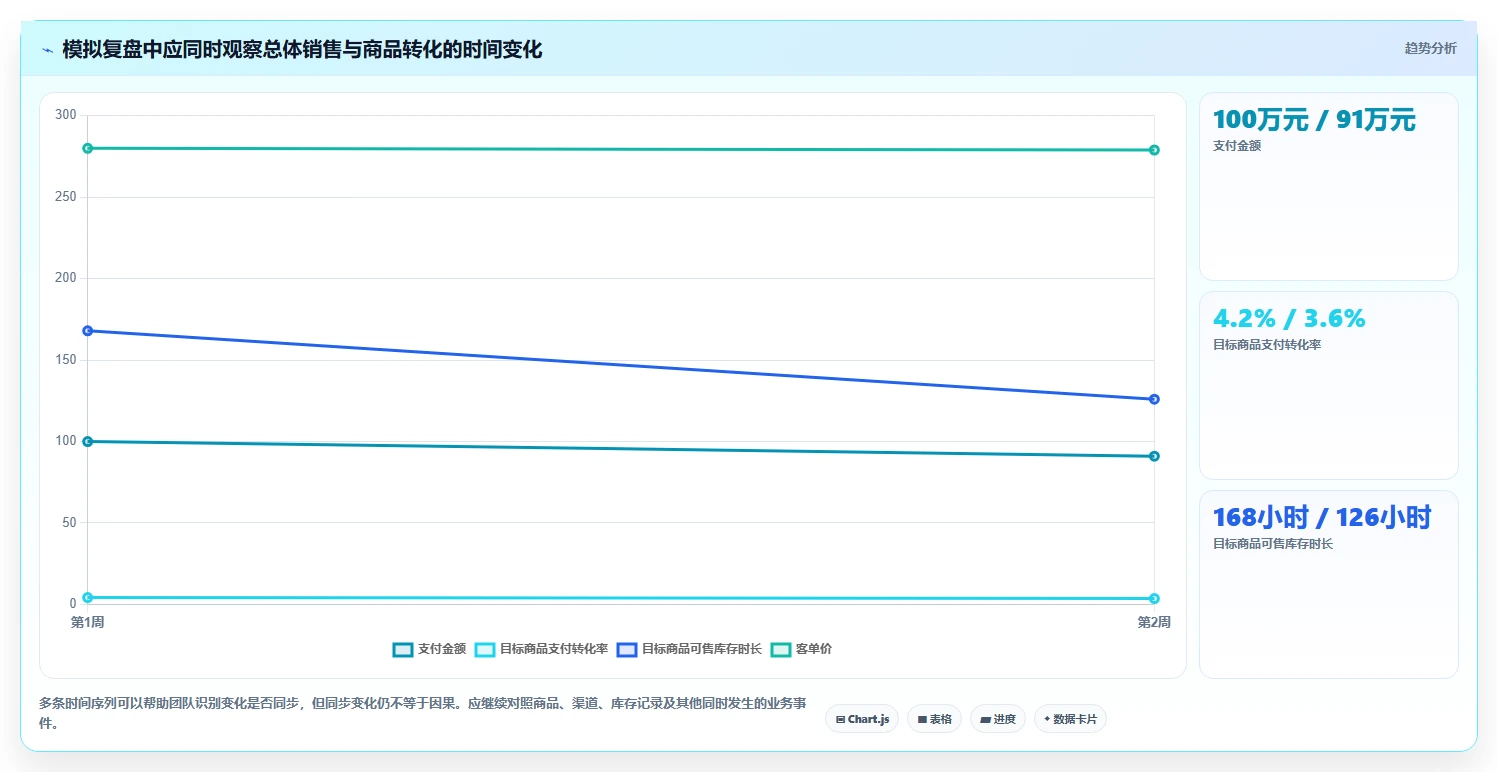
Task: Click the 第1周 x-axis label
Action: (x=88, y=622)
